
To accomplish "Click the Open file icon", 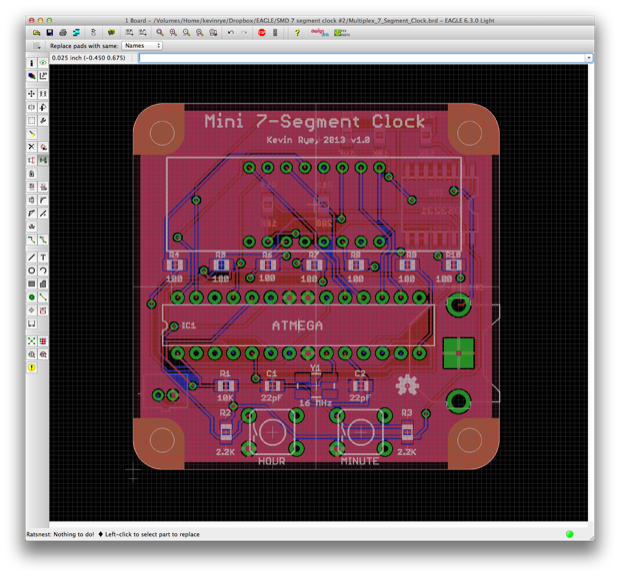I will click(x=36, y=32).
